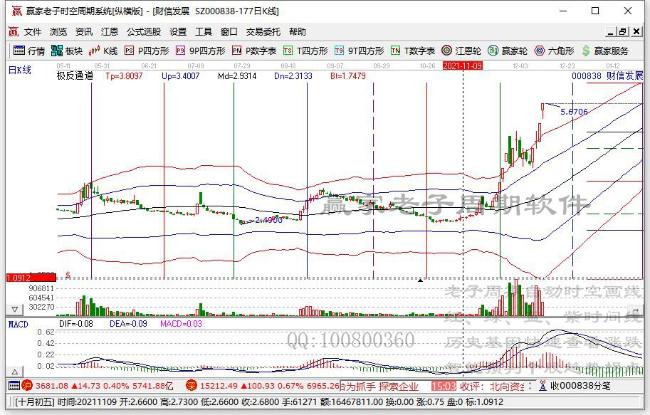
Task: Click the small triangle marker on time axis
Action: tap(420, 280)
